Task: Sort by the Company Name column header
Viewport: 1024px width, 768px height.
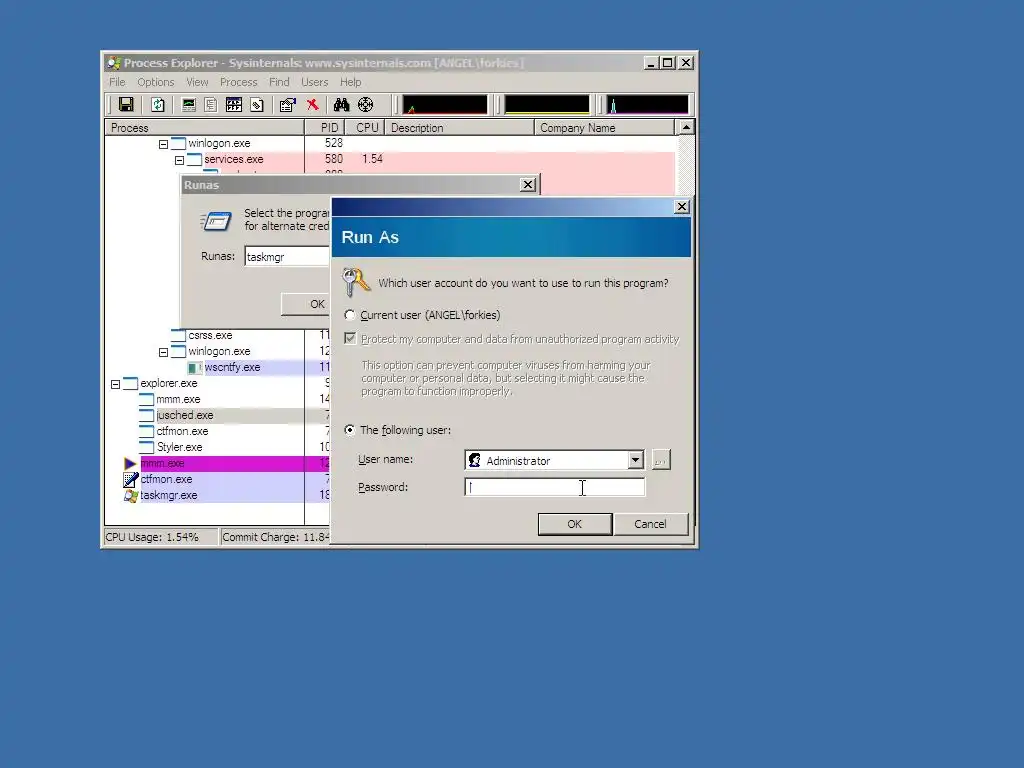Action: (x=604, y=127)
